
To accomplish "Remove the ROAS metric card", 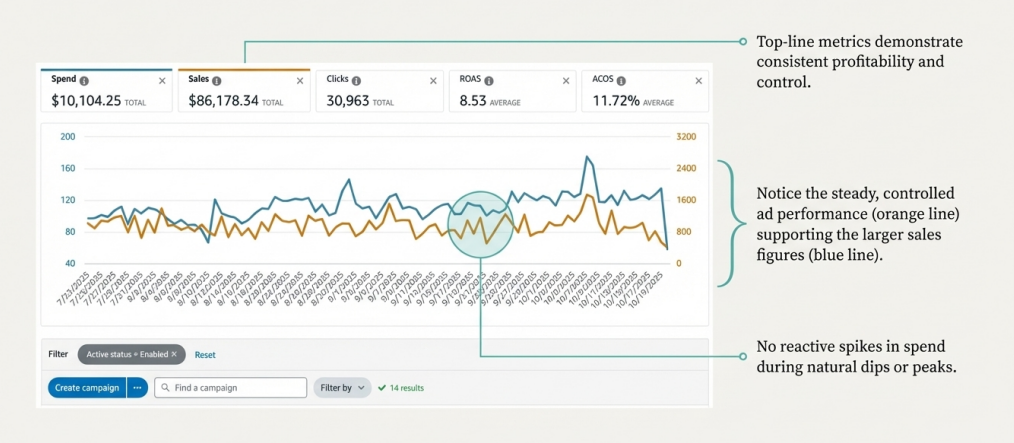I will [x=567, y=80].
